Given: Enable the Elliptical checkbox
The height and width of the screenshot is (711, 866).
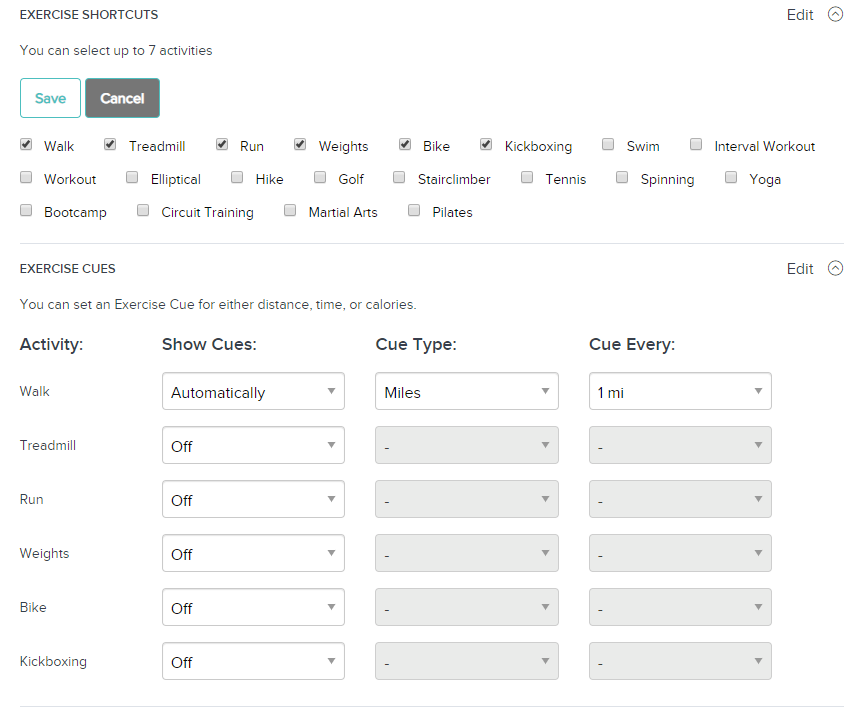Looking at the screenshot, I should (132, 178).
